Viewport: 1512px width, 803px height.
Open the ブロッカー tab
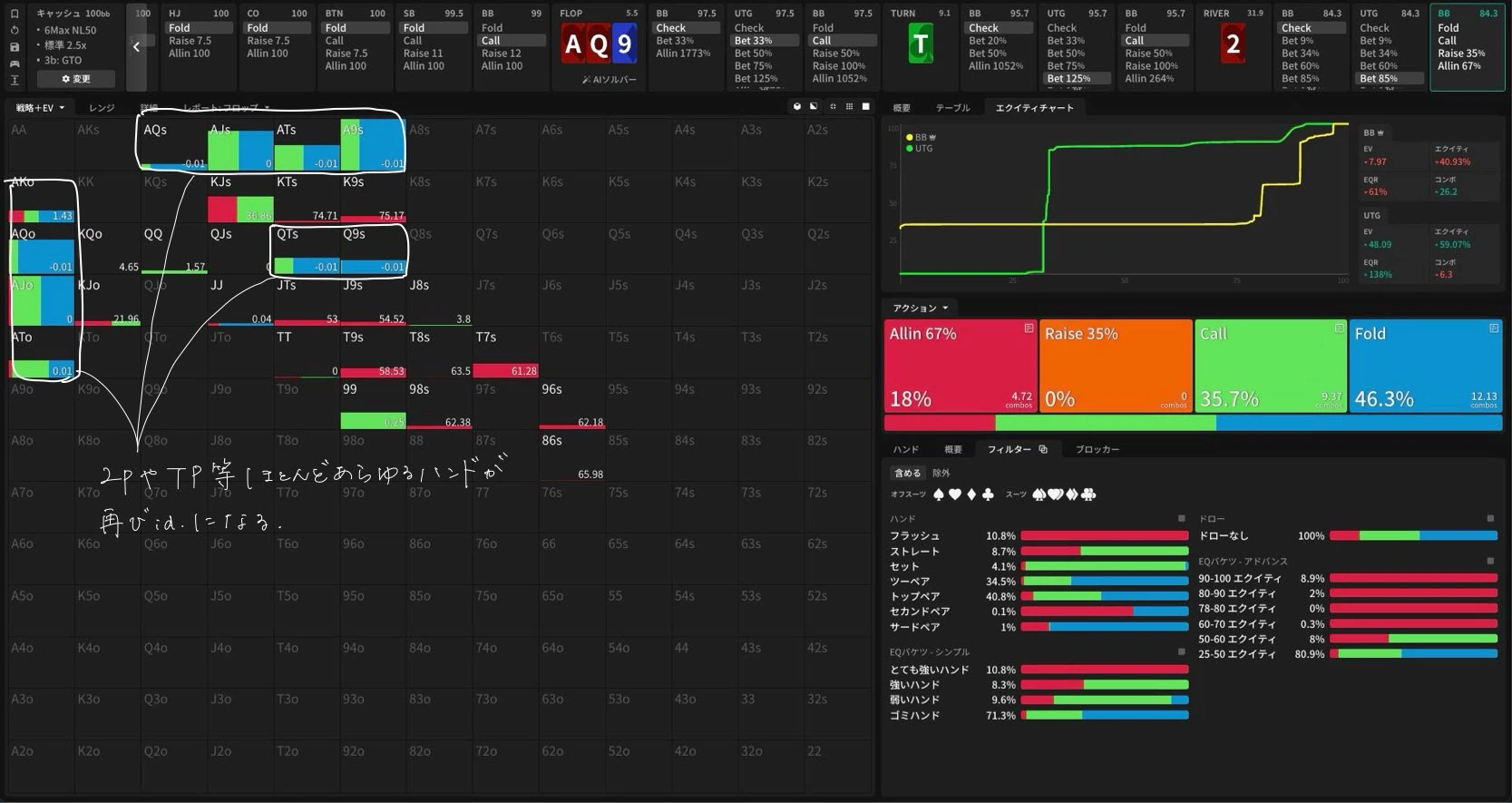pyautogui.click(x=1097, y=449)
